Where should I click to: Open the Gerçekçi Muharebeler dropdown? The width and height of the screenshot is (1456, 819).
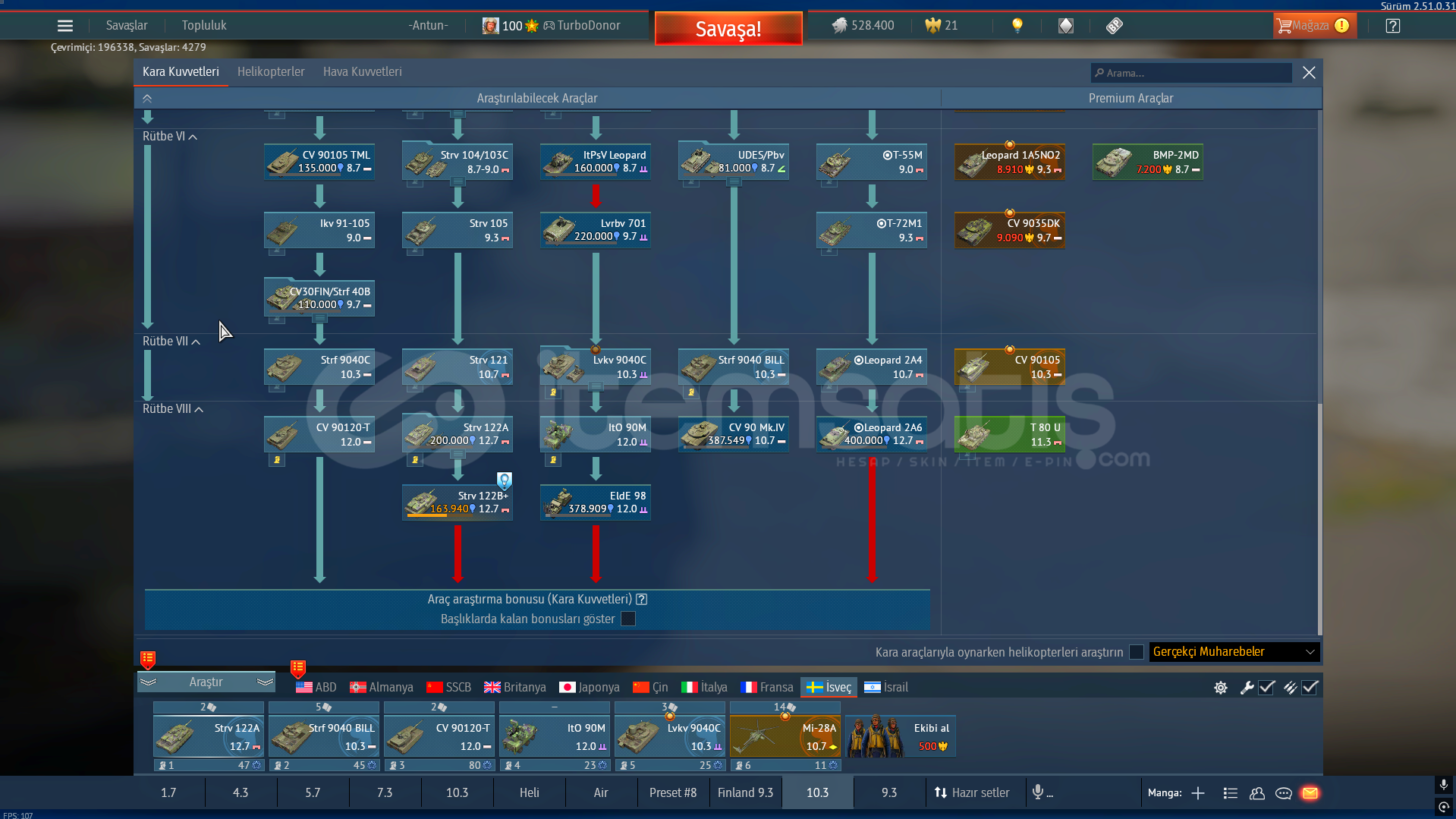coord(1234,652)
